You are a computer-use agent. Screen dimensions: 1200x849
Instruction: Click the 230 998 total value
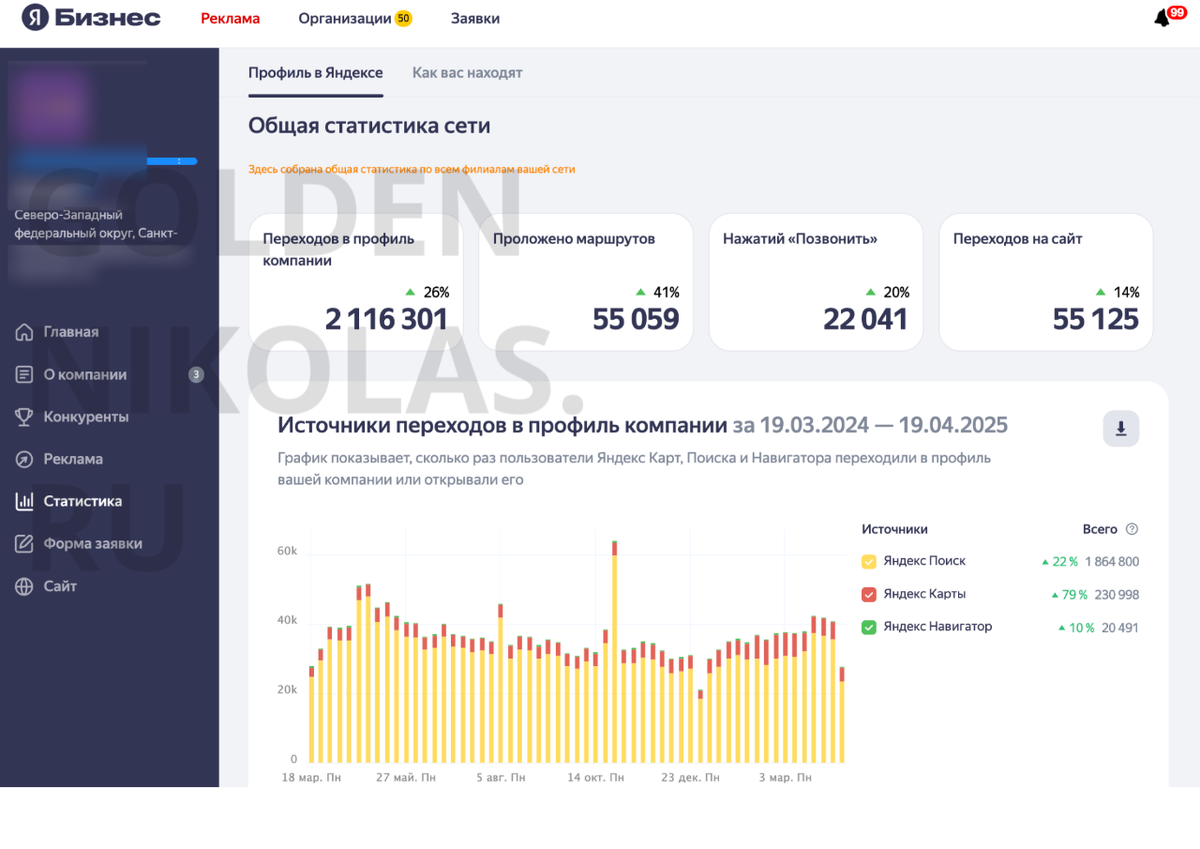point(1117,595)
